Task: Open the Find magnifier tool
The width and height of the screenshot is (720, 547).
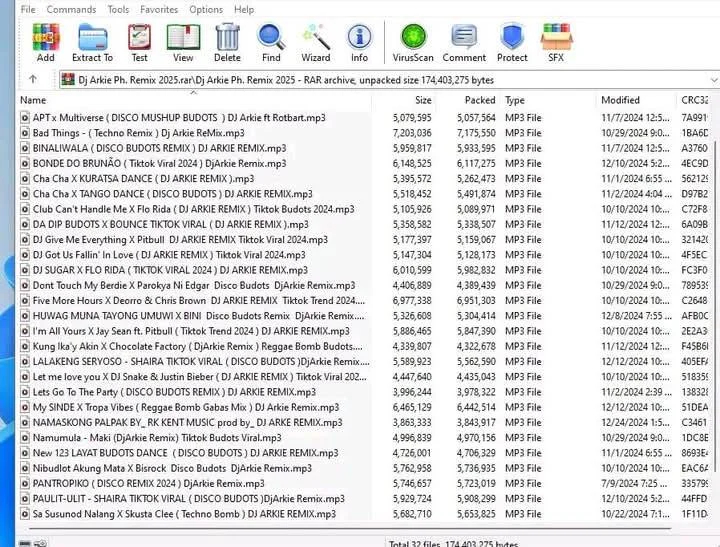Action: point(271,38)
